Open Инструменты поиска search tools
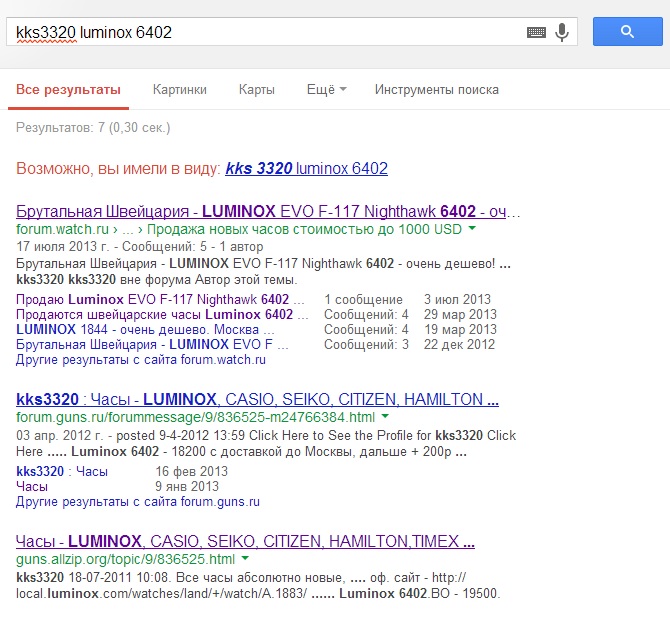This screenshot has height=621, width=670. (x=436, y=90)
